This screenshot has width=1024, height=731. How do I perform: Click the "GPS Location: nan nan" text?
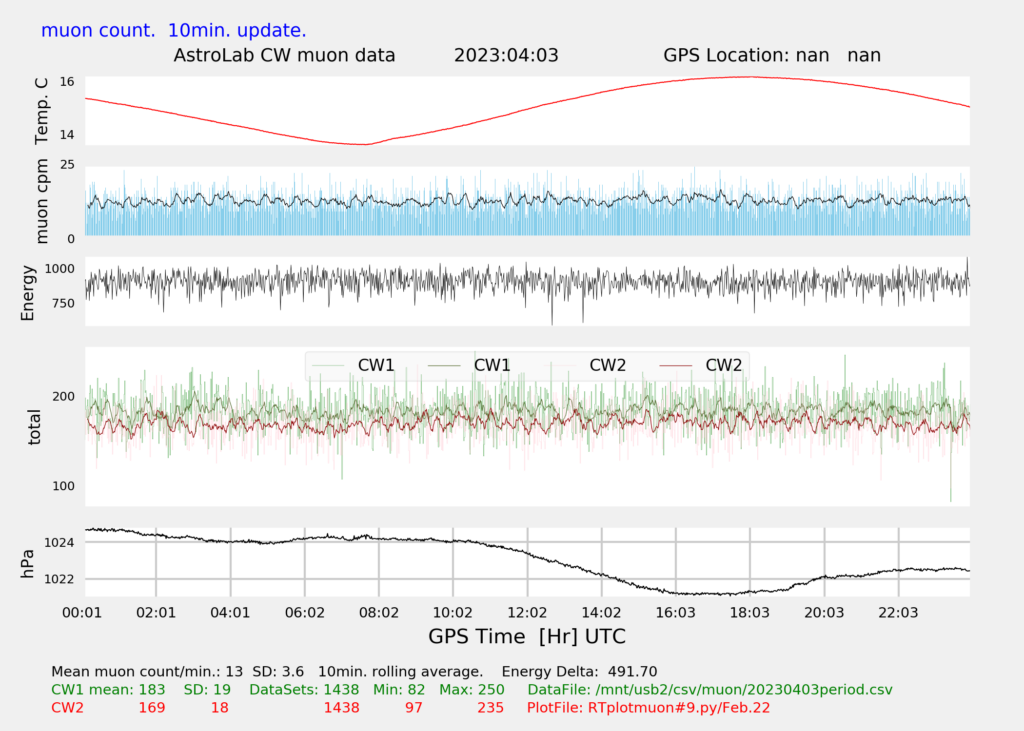point(772,55)
